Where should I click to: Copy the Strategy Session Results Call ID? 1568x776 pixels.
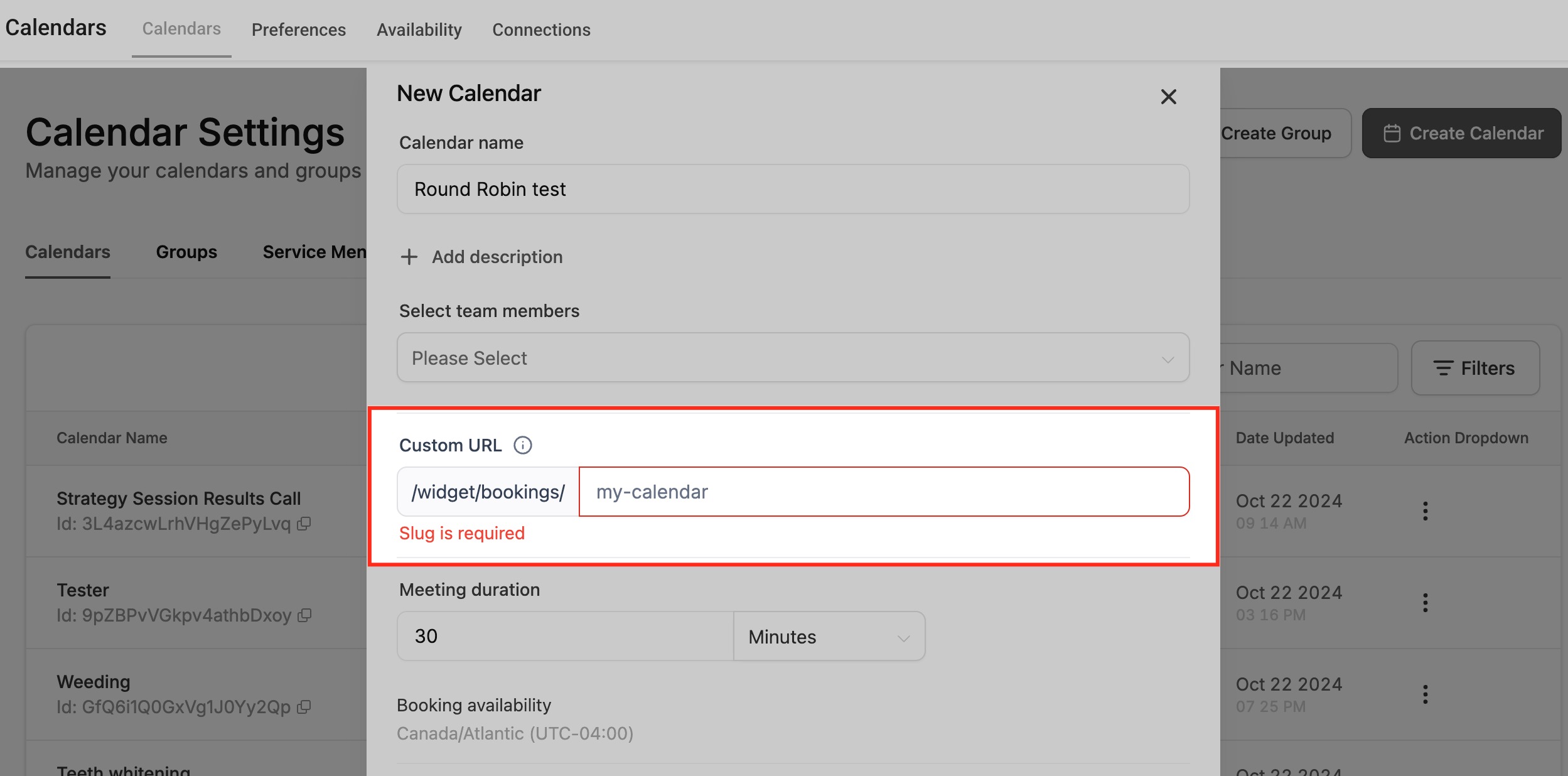pos(304,524)
